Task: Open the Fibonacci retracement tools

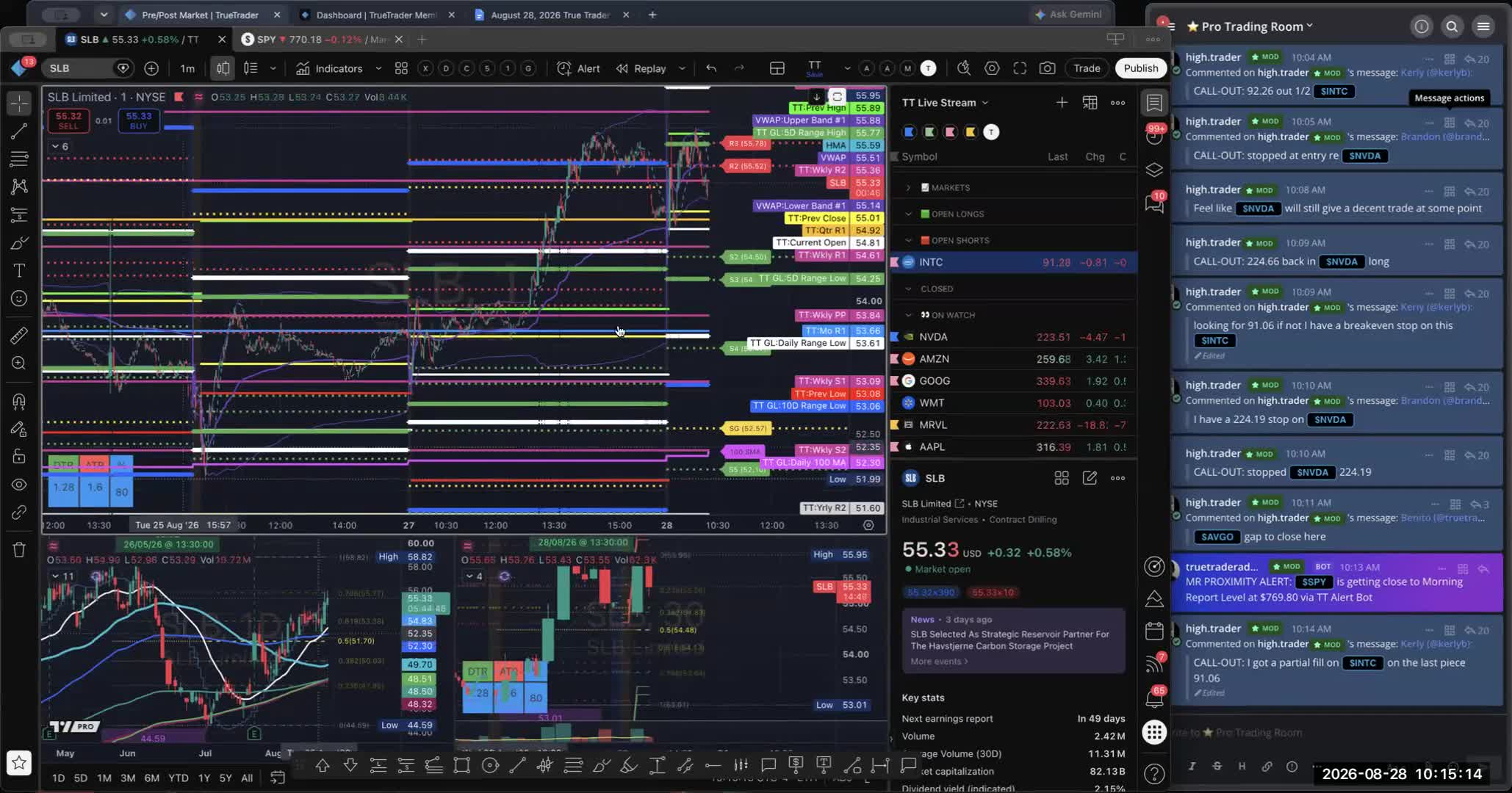Action: coord(19,159)
